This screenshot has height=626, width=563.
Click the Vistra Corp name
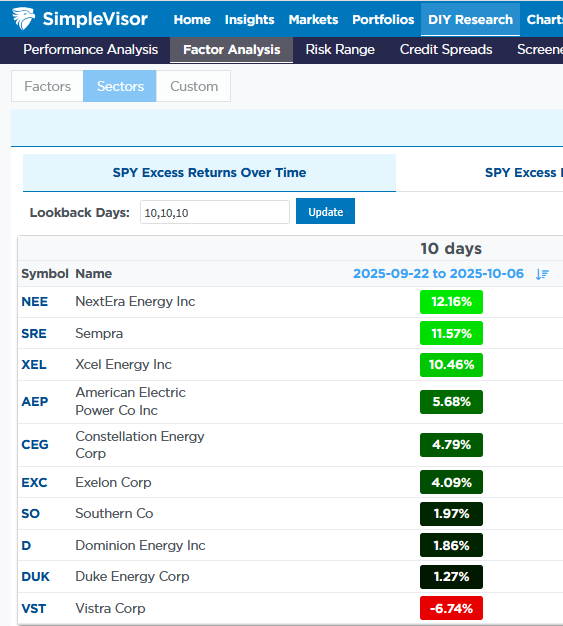[111, 609]
